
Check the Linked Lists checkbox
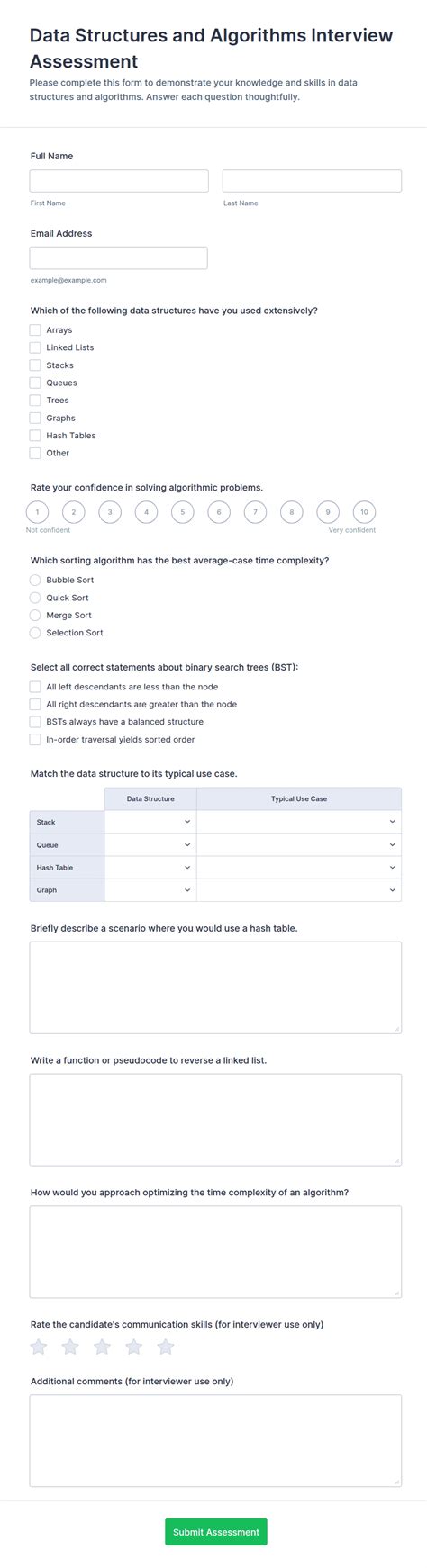click(x=35, y=347)
